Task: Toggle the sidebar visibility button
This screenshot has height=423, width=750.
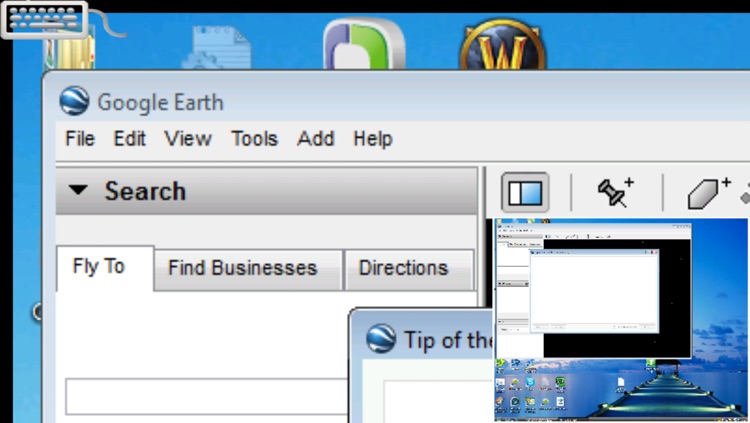Action: click(525, 192)
